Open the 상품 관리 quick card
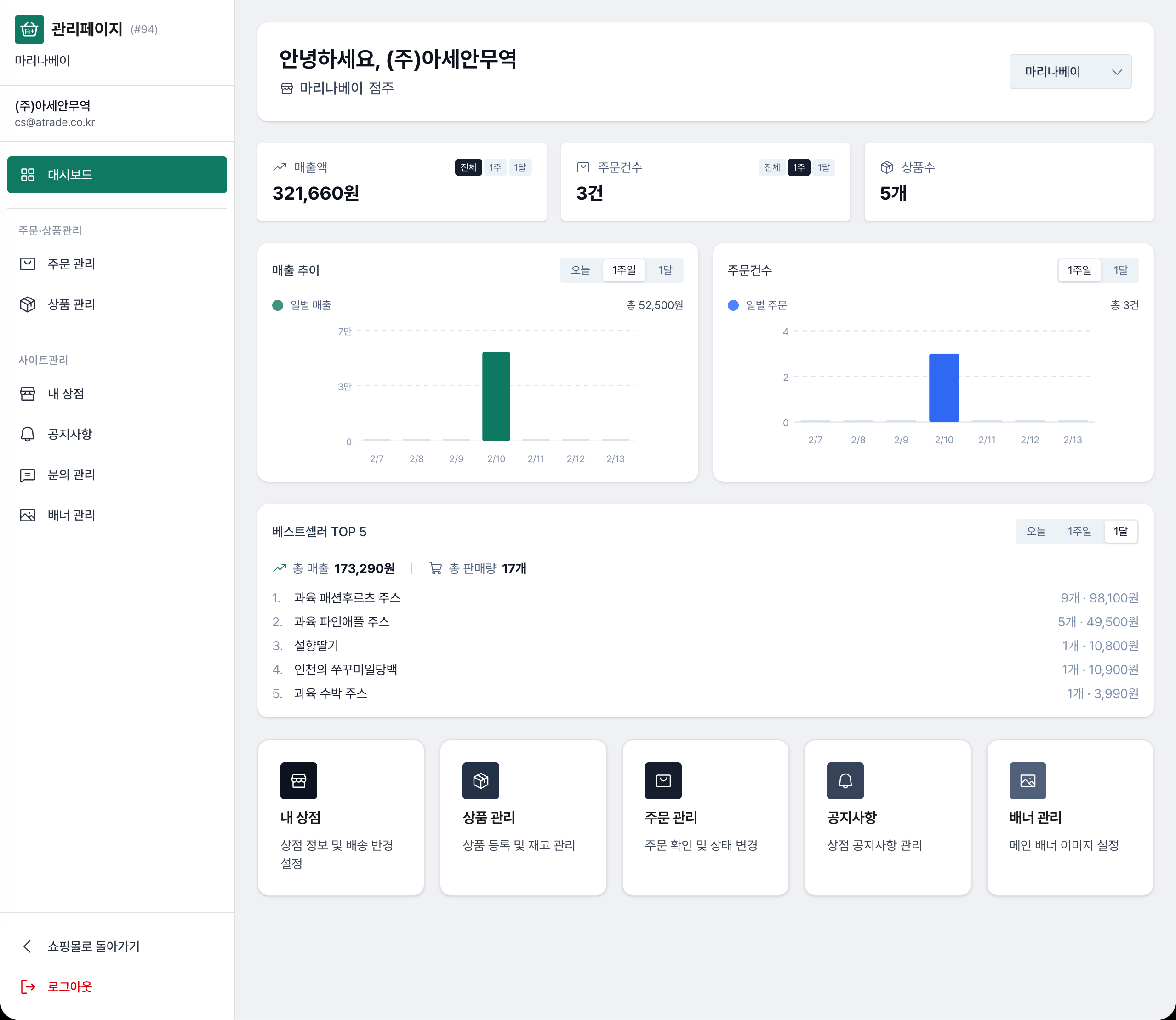1176x1020 pixels. [524, 818]
